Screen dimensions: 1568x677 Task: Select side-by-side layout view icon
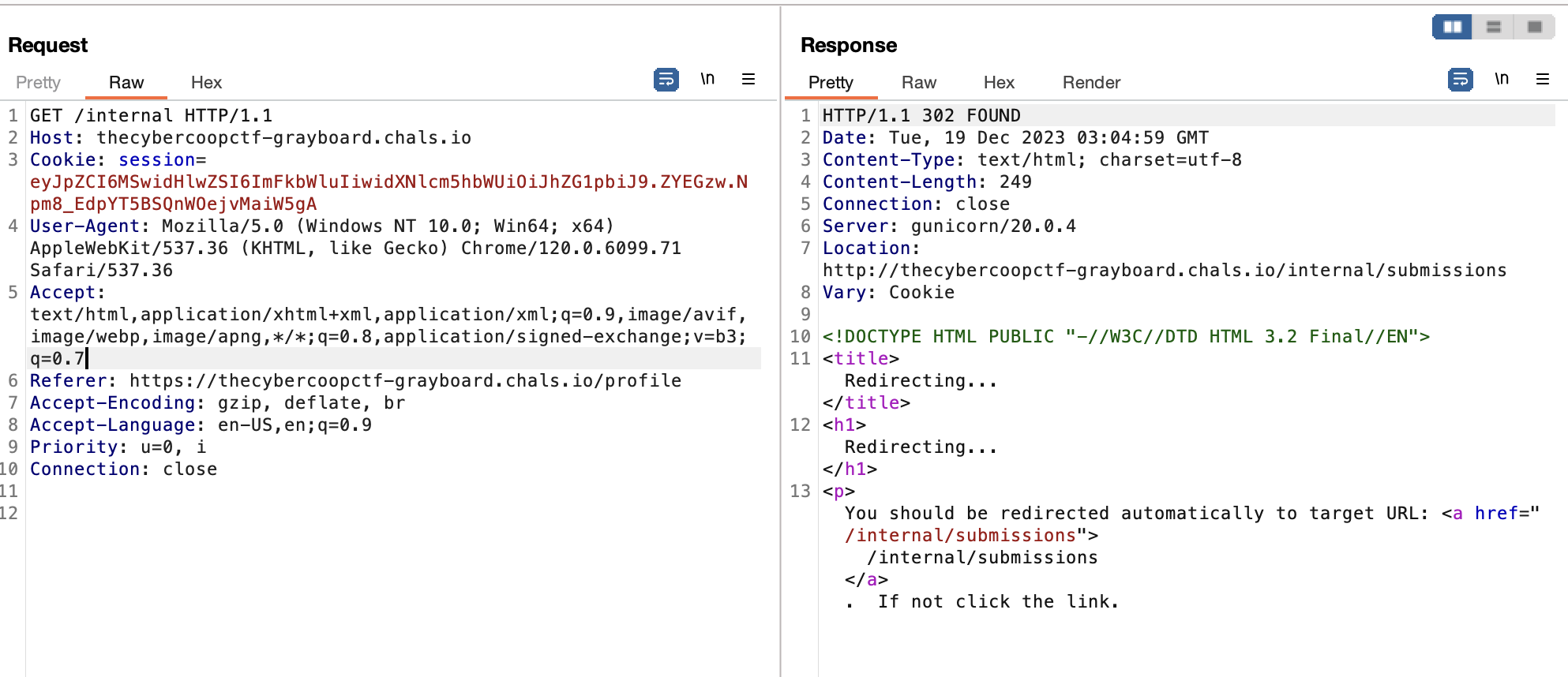tap(1453, 27)
